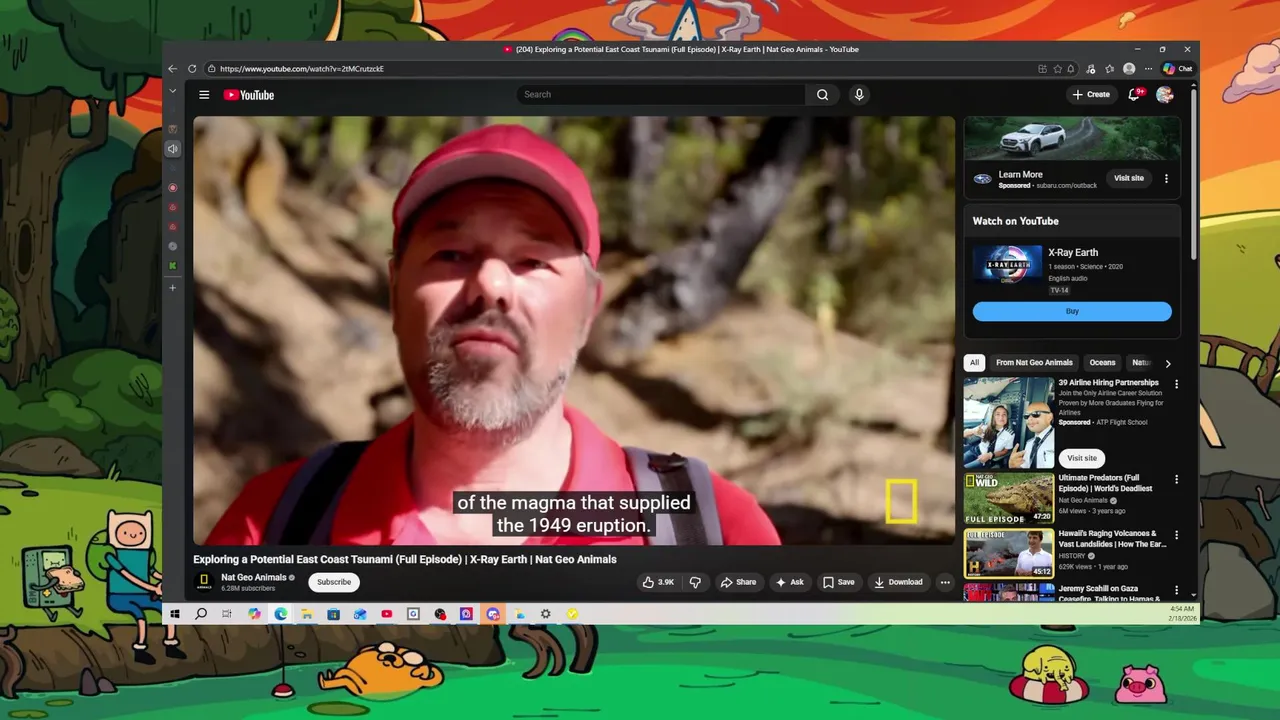Add this page to favorites star
1280x720 pixels.
pyautogui.click(x=1057, y=69)
